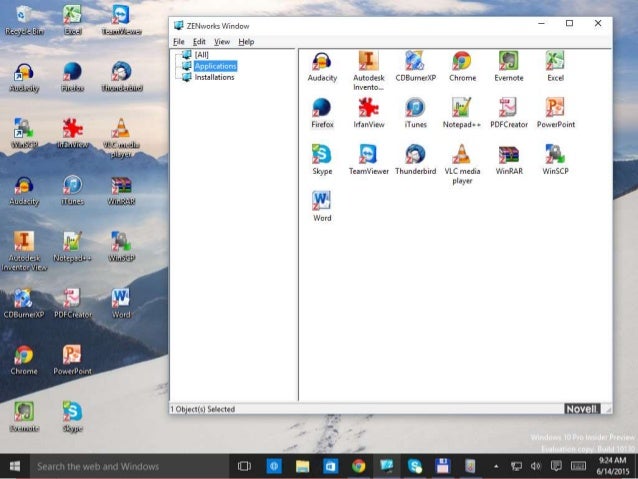Select the Excel desktop shortcut
The height and width of the screenshot is (479, 638).
[x=72, y=20]
